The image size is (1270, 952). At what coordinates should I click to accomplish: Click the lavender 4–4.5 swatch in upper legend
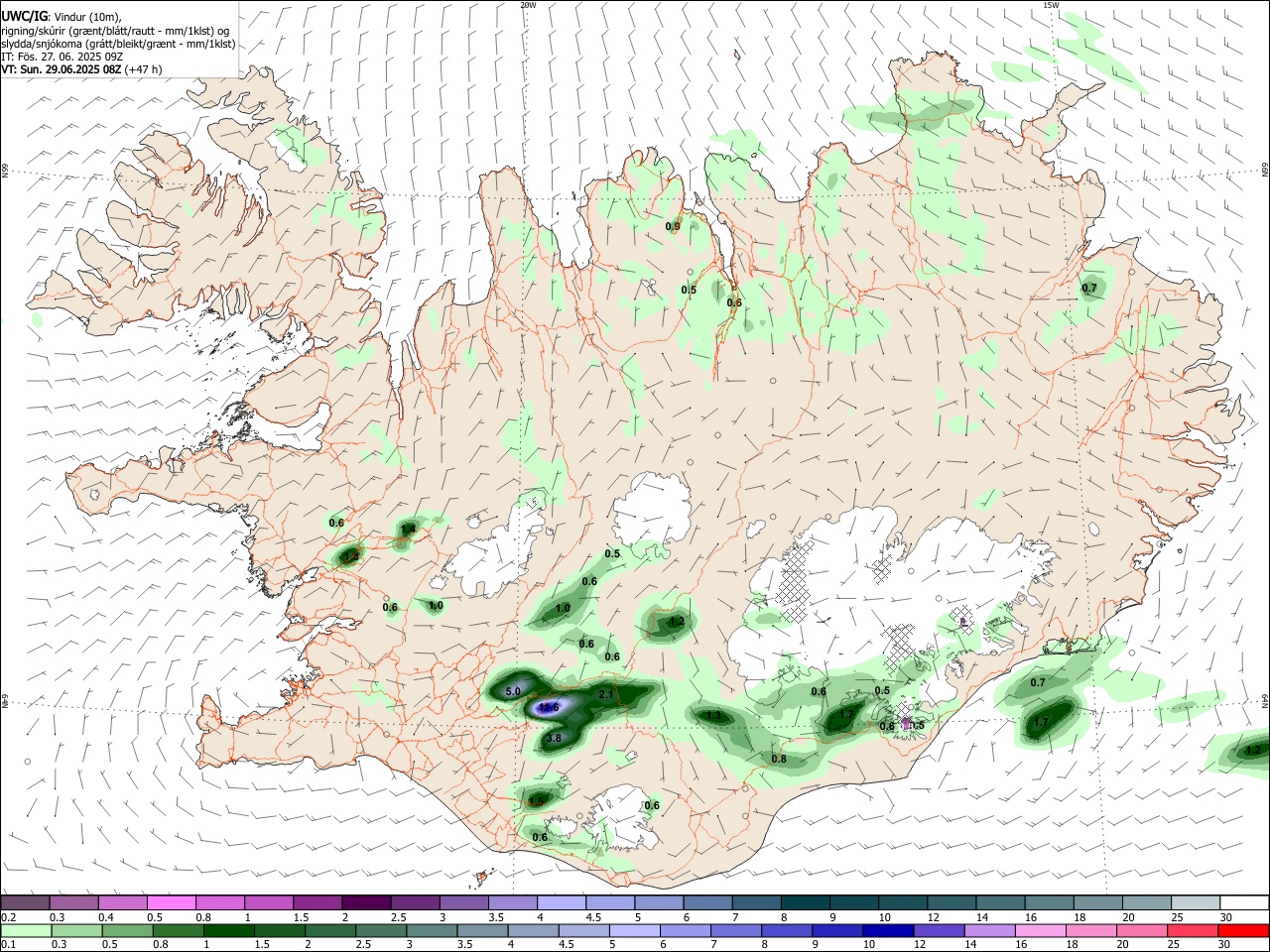[x=562, y=902]
